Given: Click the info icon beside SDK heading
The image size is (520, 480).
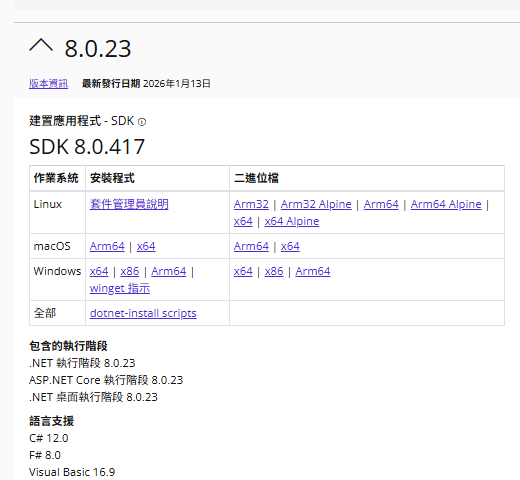Looking at the screenshot, I should [142, 122].
